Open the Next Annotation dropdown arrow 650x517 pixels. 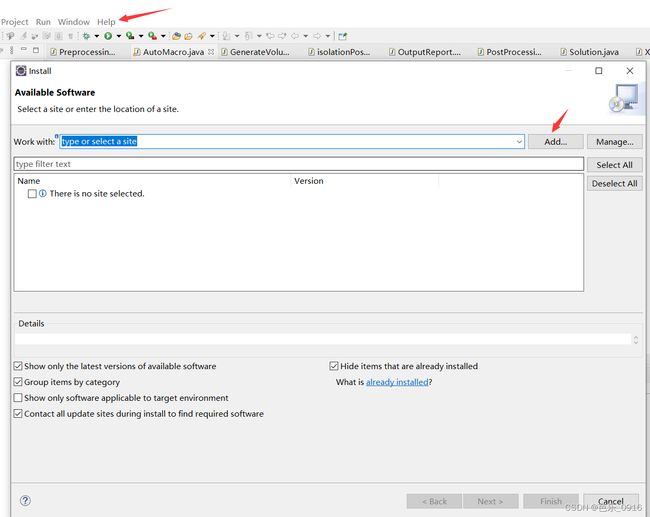coord(237,36)
